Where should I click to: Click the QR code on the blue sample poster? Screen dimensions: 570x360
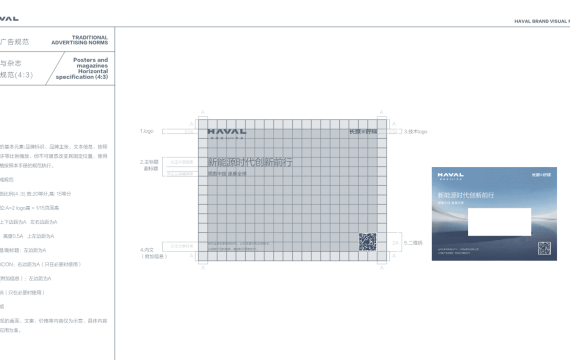(x=544, y=248)
